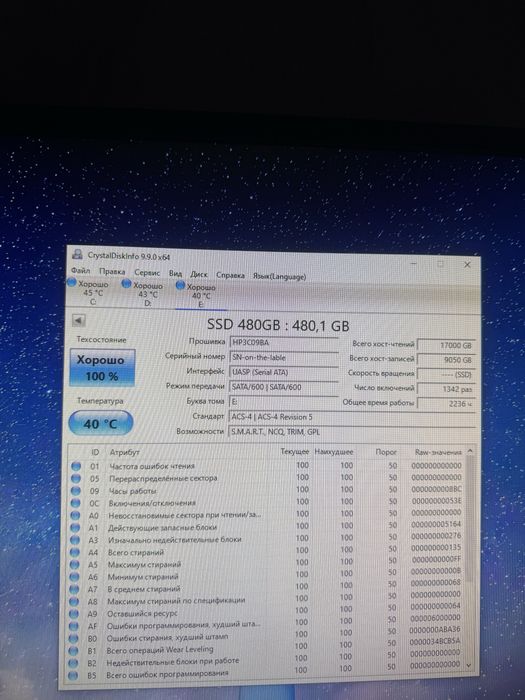Click the status icon of attribute A3

click(75, 540)
